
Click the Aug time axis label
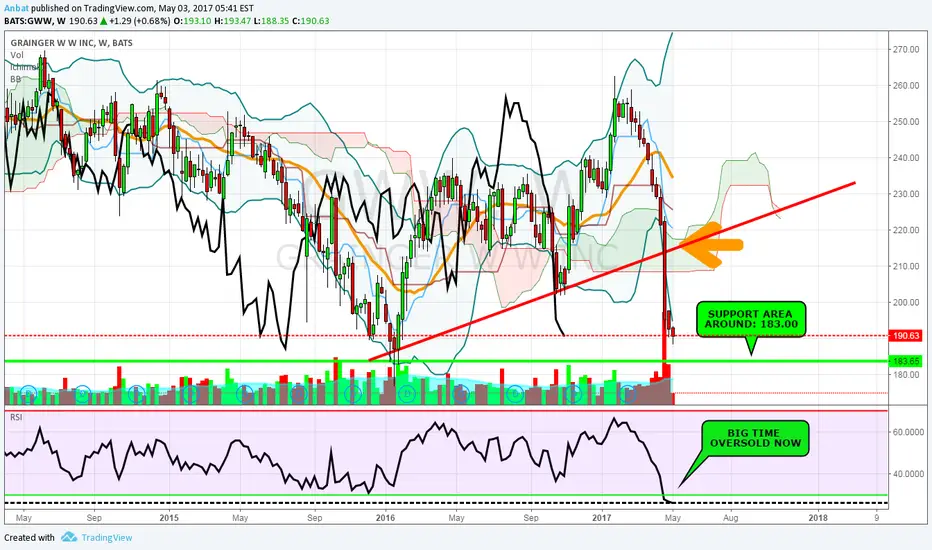pyautogui.click(x=731, y=518)
